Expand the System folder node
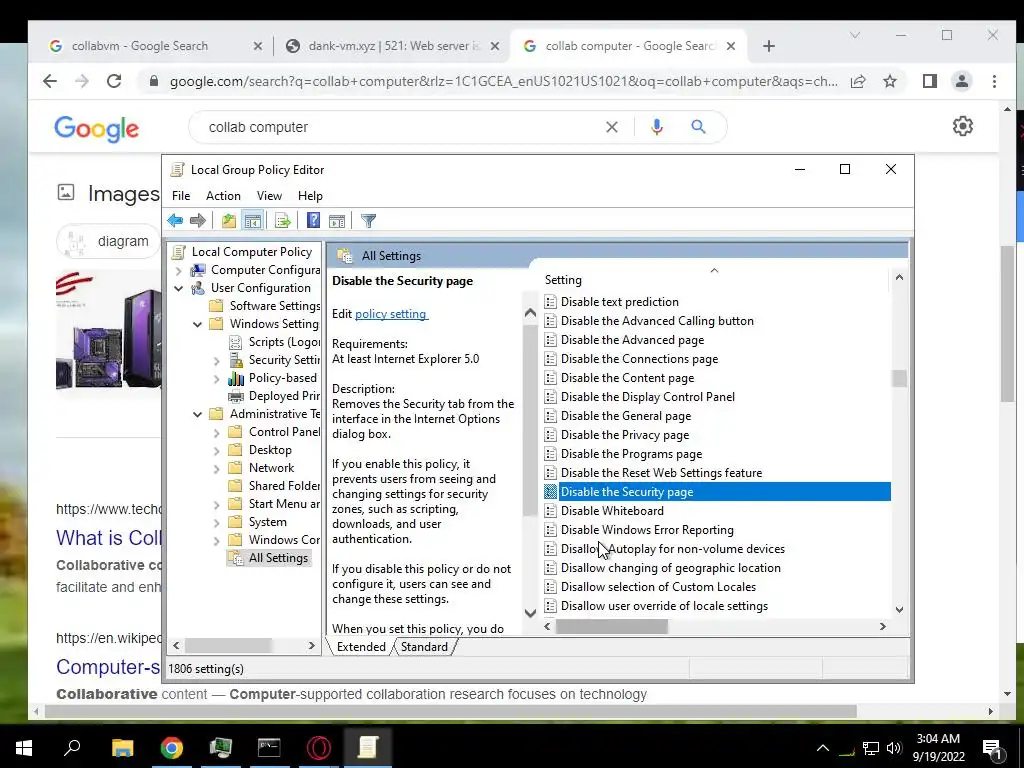1024x768 pixels. (x=216, y=522)
